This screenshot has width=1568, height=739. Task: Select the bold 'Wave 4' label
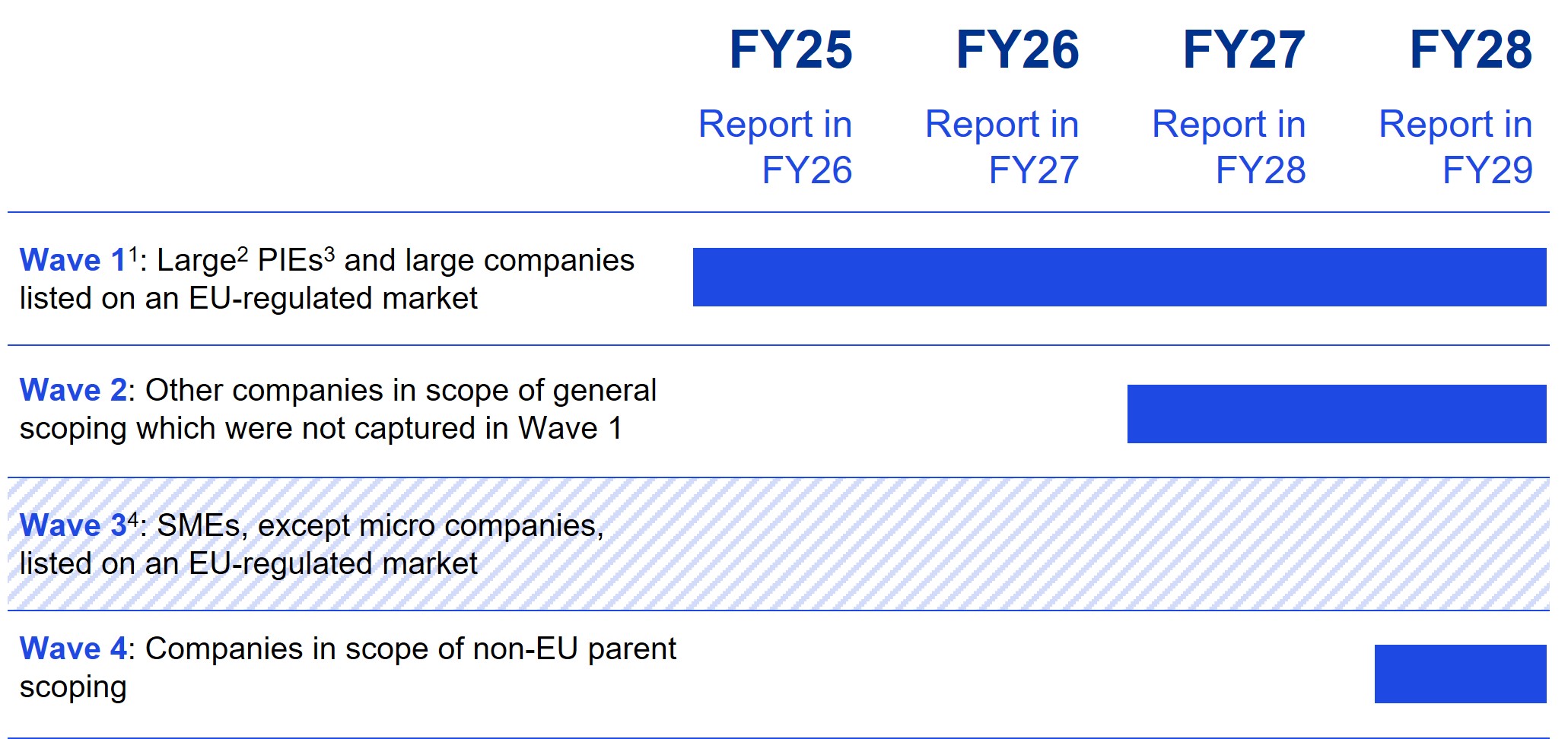point(72,649)
